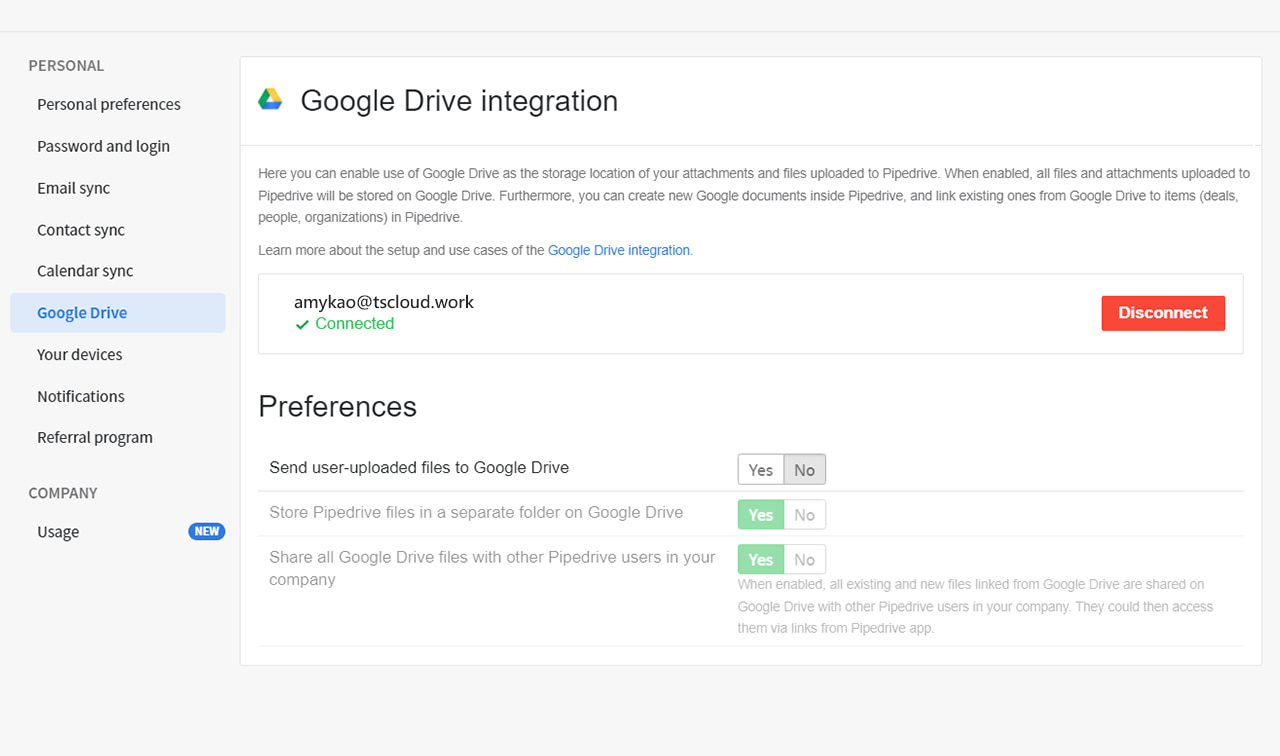Click the Preferences heading

pos(337,407)
